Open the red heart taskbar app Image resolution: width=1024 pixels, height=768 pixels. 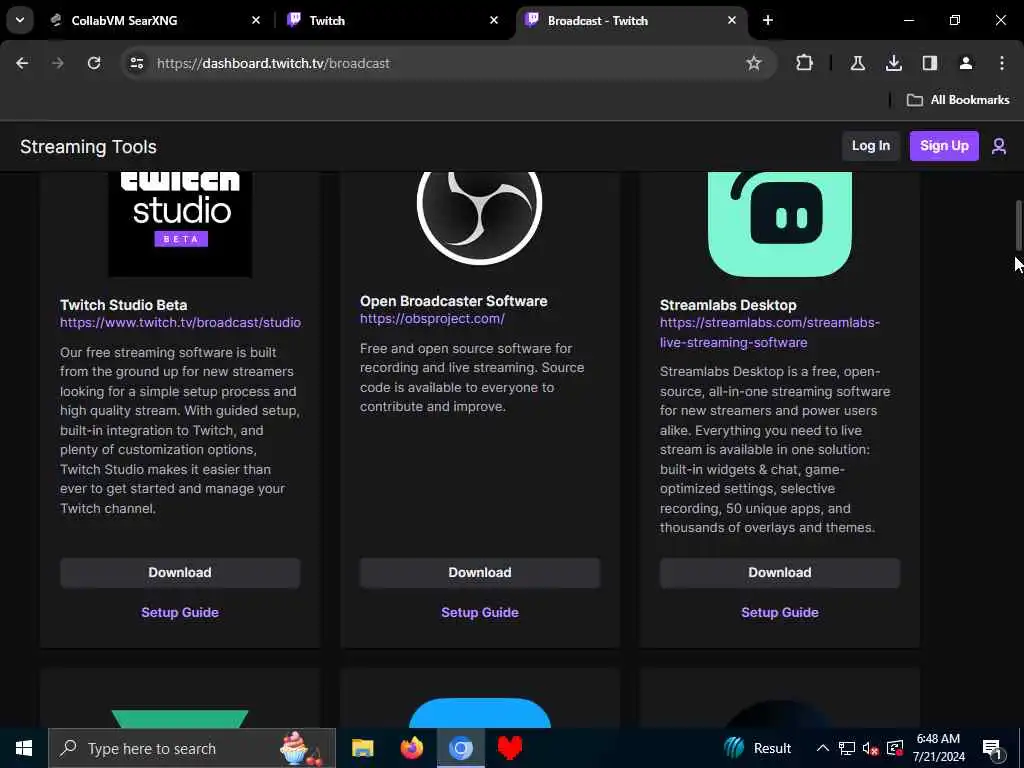509,748
